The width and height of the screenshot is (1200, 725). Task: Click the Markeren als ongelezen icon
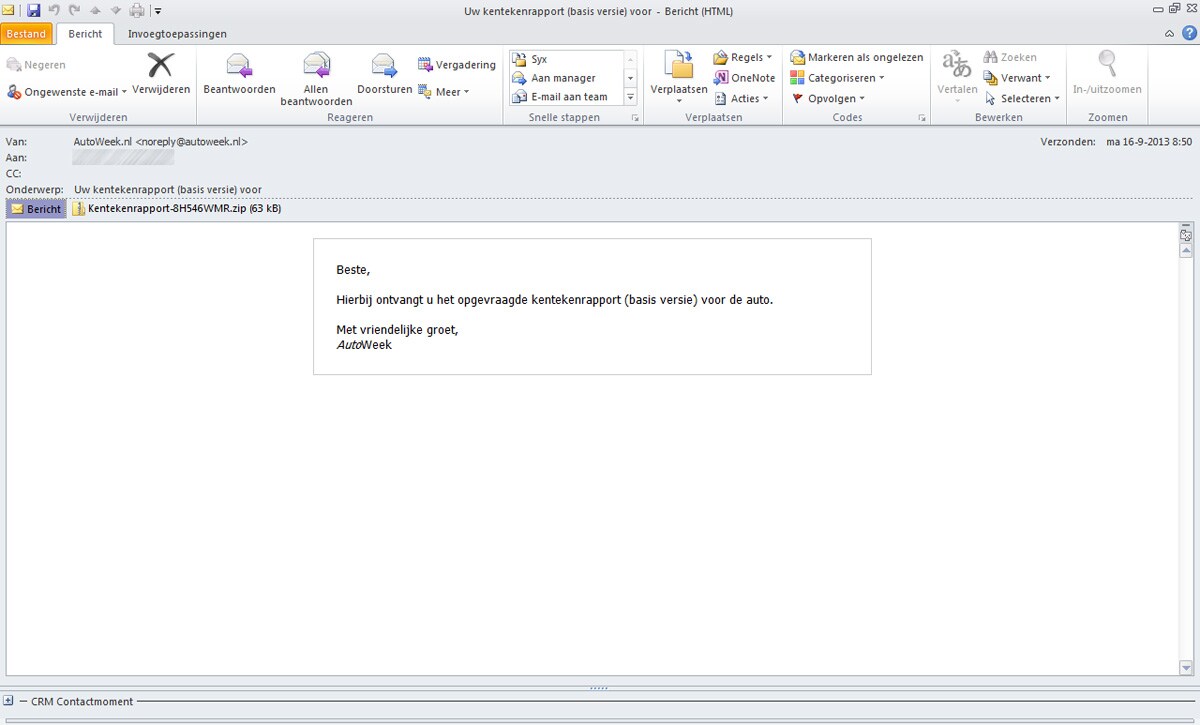(x=797, y=58)
